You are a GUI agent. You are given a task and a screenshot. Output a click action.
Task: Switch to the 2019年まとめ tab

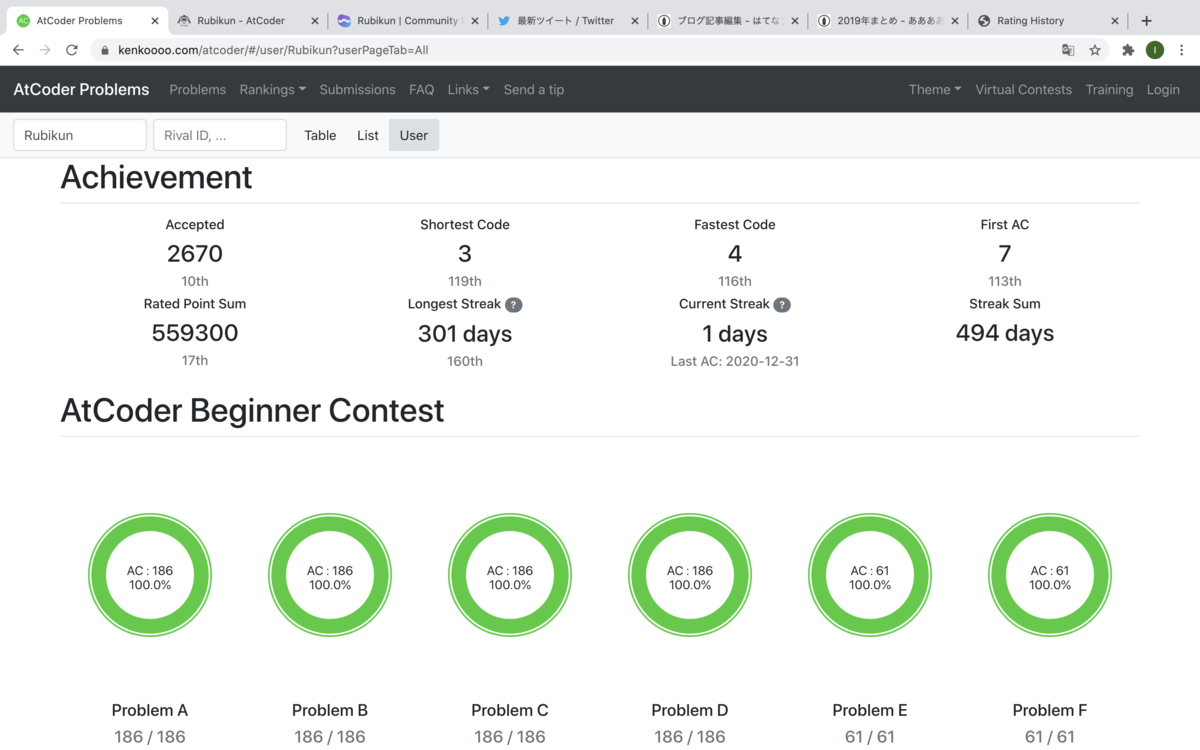(x=887, y=20)
